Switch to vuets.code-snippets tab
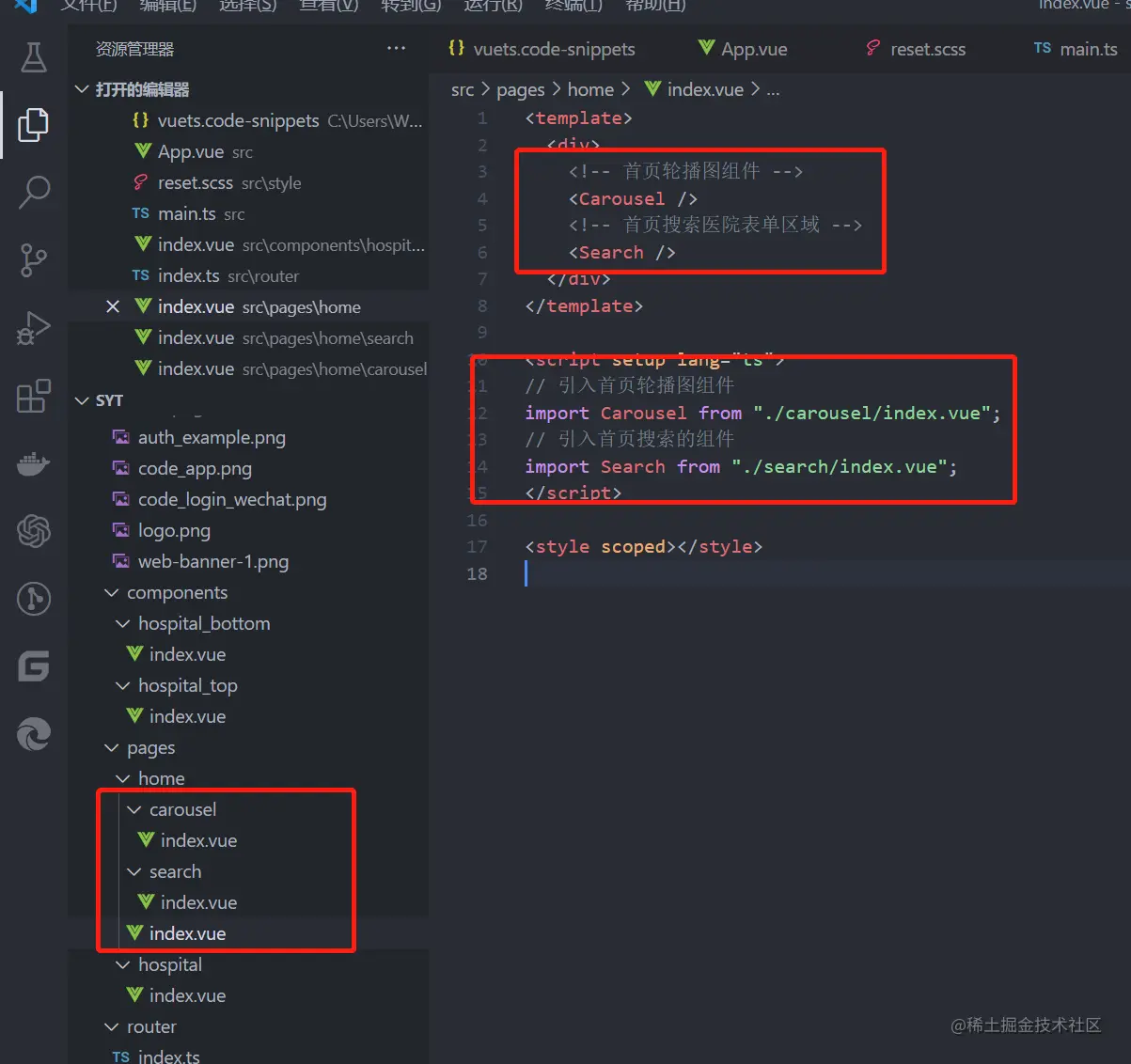This screenshot has height=1064, width=1131. click(x=542, y=49)
